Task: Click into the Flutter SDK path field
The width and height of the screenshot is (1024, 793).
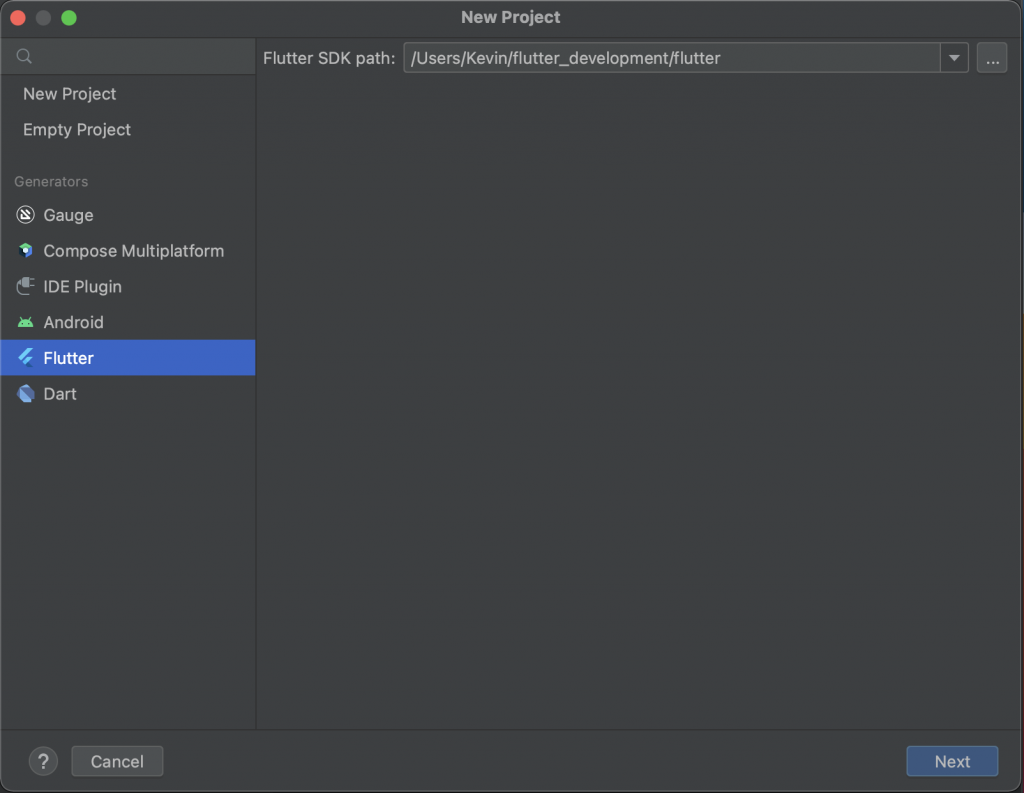Action: click(x=671, y=57)
